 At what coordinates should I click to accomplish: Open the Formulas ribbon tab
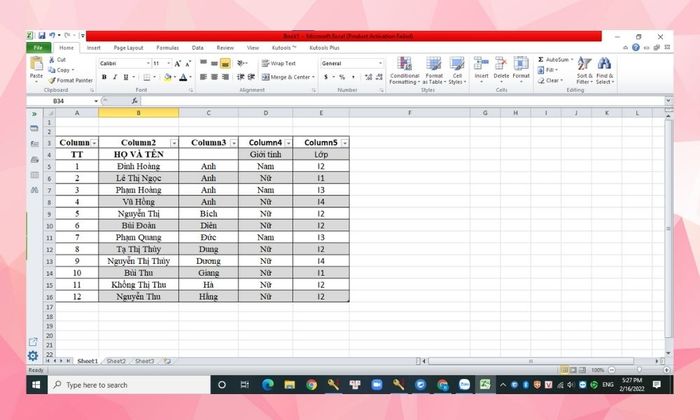tap(167, 47)
